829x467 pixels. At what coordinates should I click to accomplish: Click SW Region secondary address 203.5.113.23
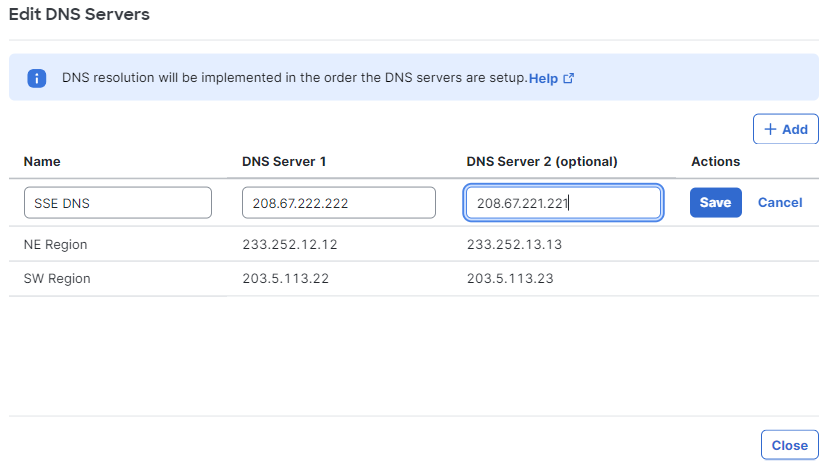(x=510, y=278)
